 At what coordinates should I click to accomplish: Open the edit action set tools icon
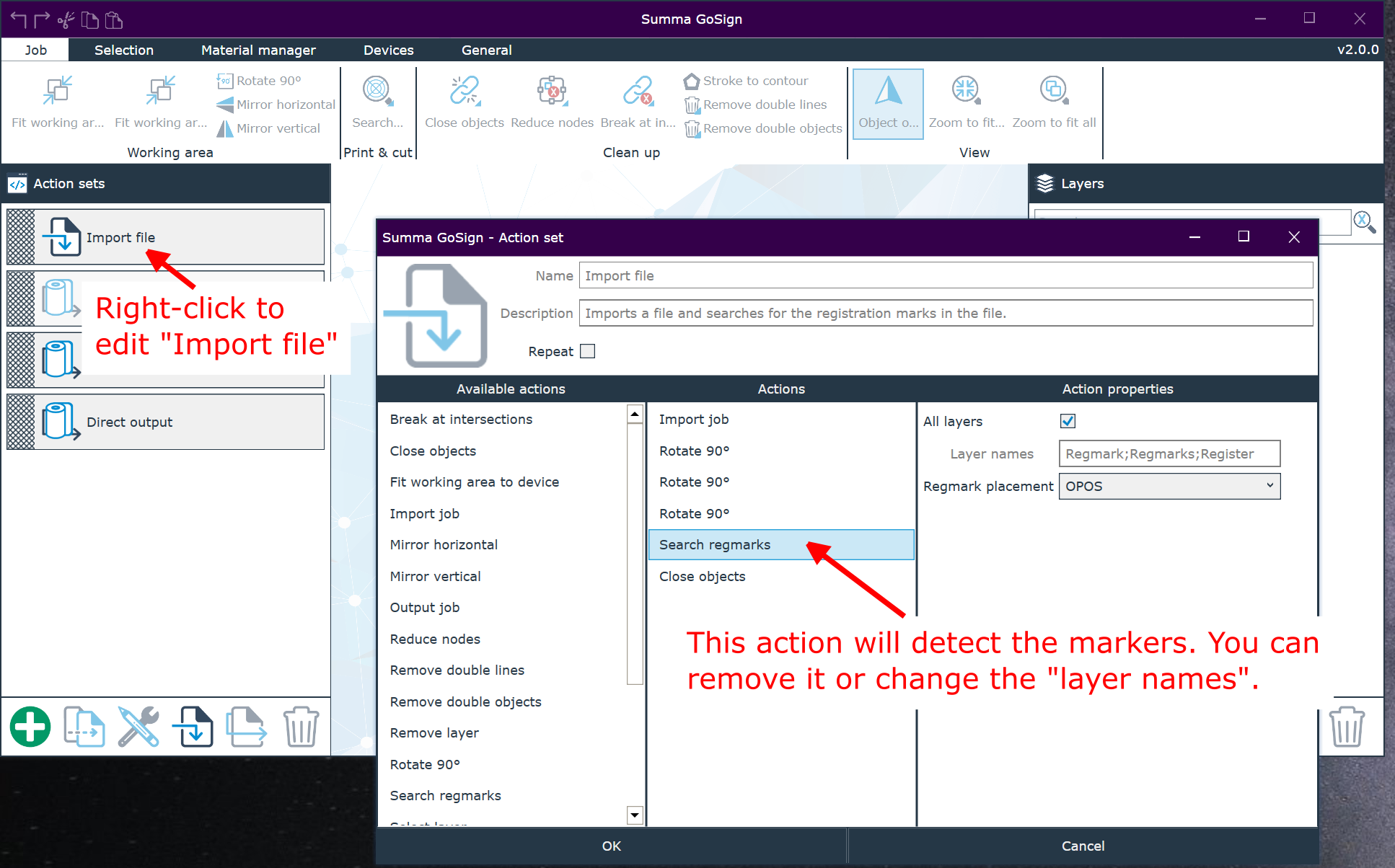point(138,727)
